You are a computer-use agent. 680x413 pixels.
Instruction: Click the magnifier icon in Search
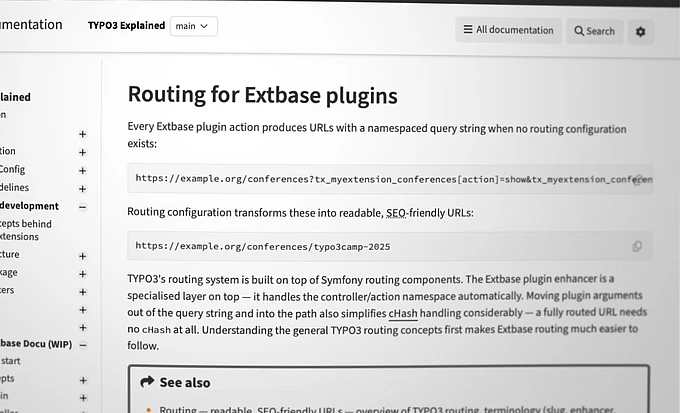coord(579,31)
